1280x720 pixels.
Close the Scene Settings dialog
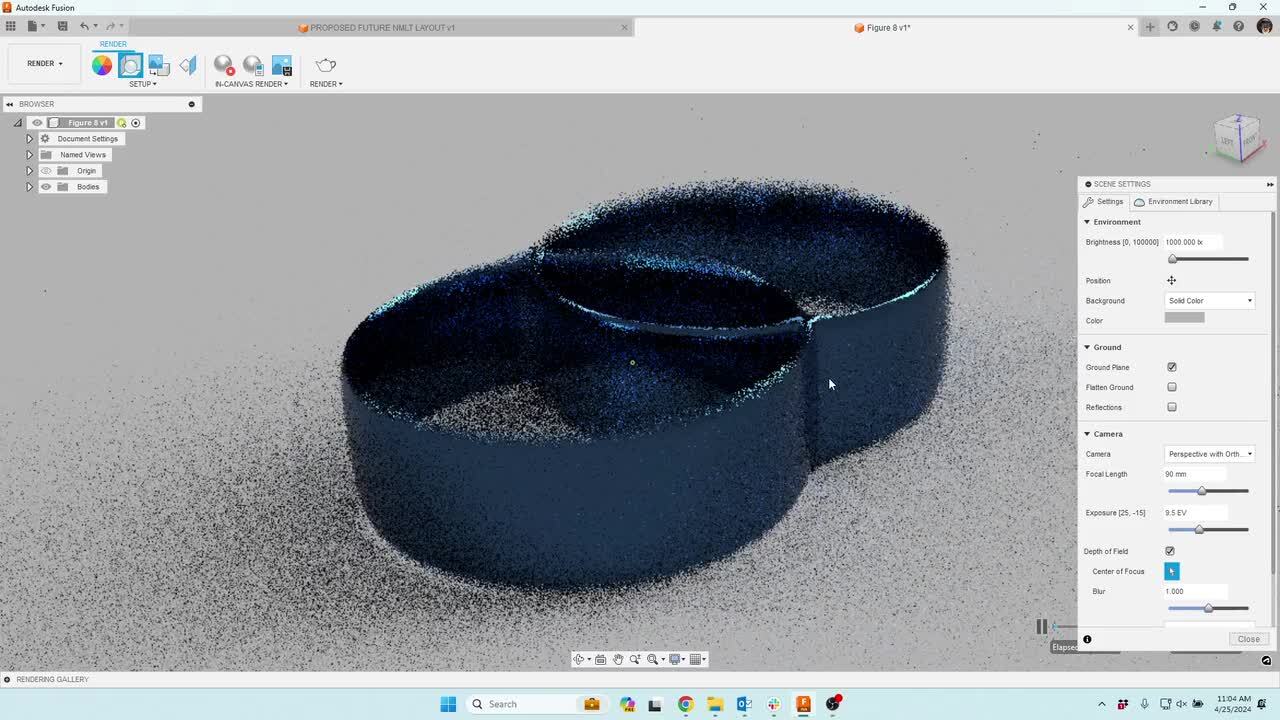pyautogui.click(x=1248, y=639)
